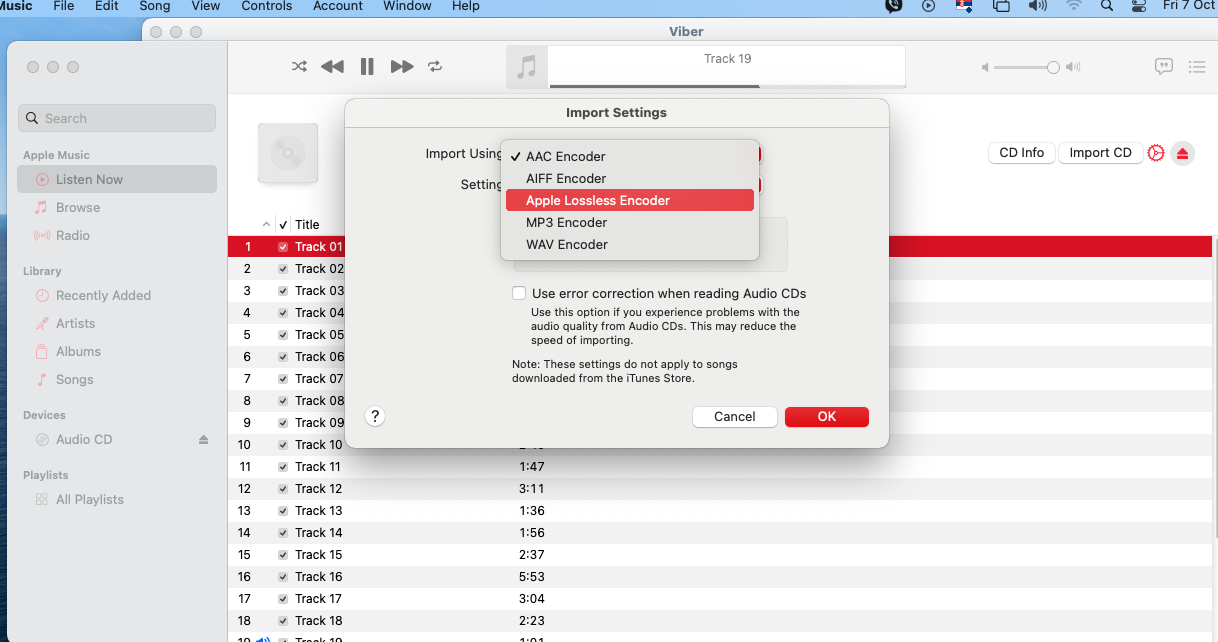This screenshot has width=1218, height=642.
Task: Open the Song menu
Action: (x=154, y=6)
